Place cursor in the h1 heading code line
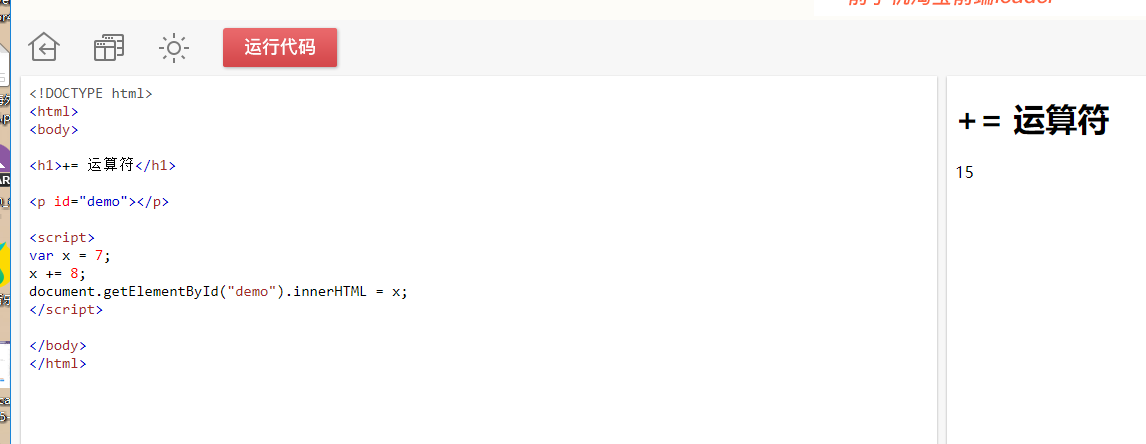This screenshot has height=444, width=1146. 102,165
